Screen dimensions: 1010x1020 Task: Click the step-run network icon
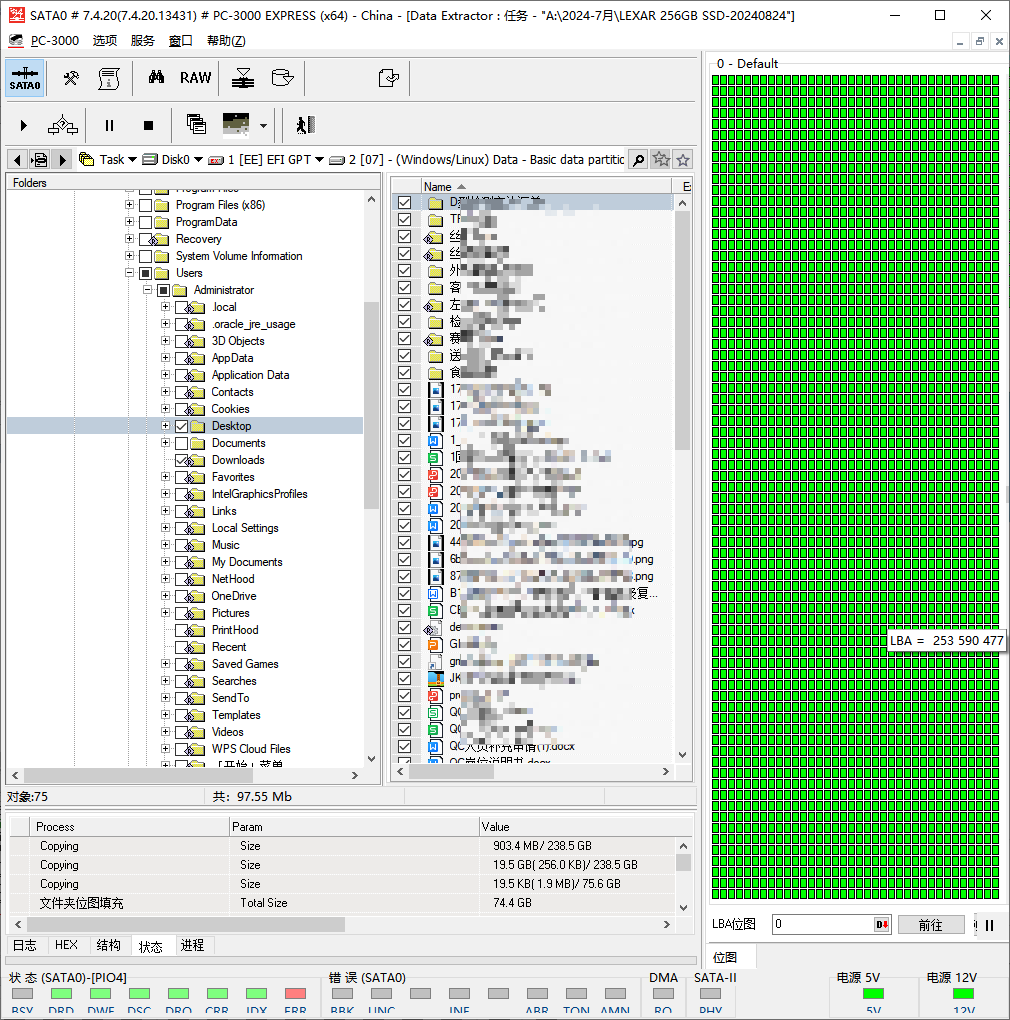coord(62,125)
